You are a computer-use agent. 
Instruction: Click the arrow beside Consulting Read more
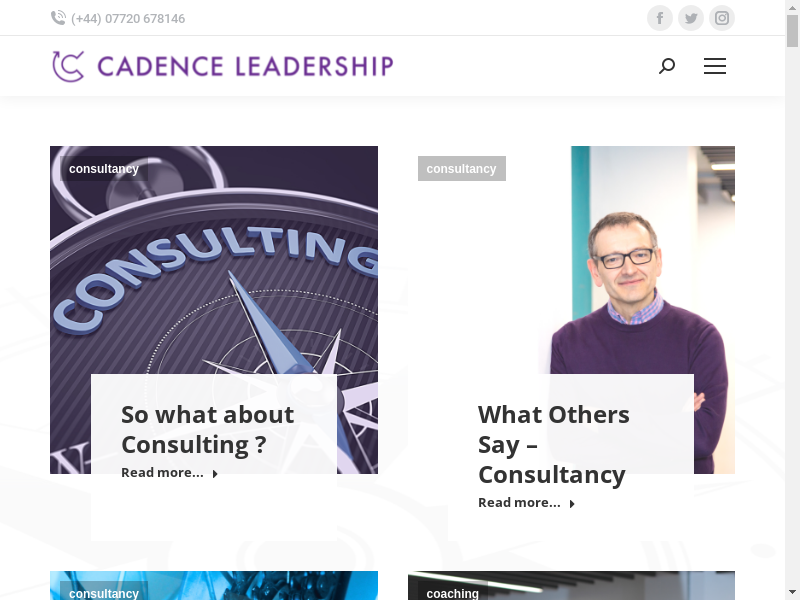[215, 474]
